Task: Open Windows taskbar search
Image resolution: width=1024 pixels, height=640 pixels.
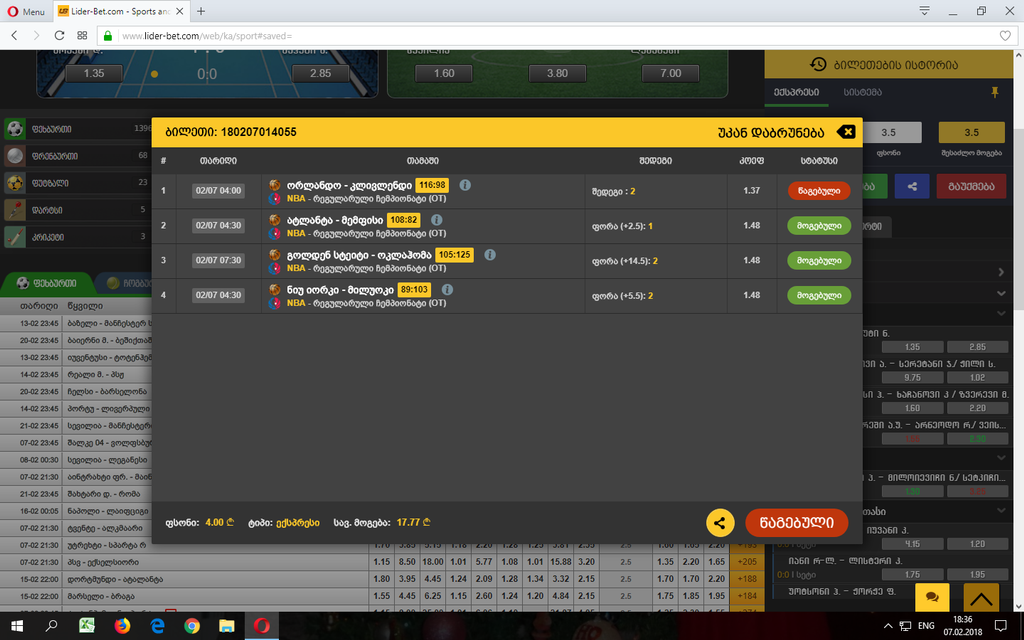Action: point(52,626)
